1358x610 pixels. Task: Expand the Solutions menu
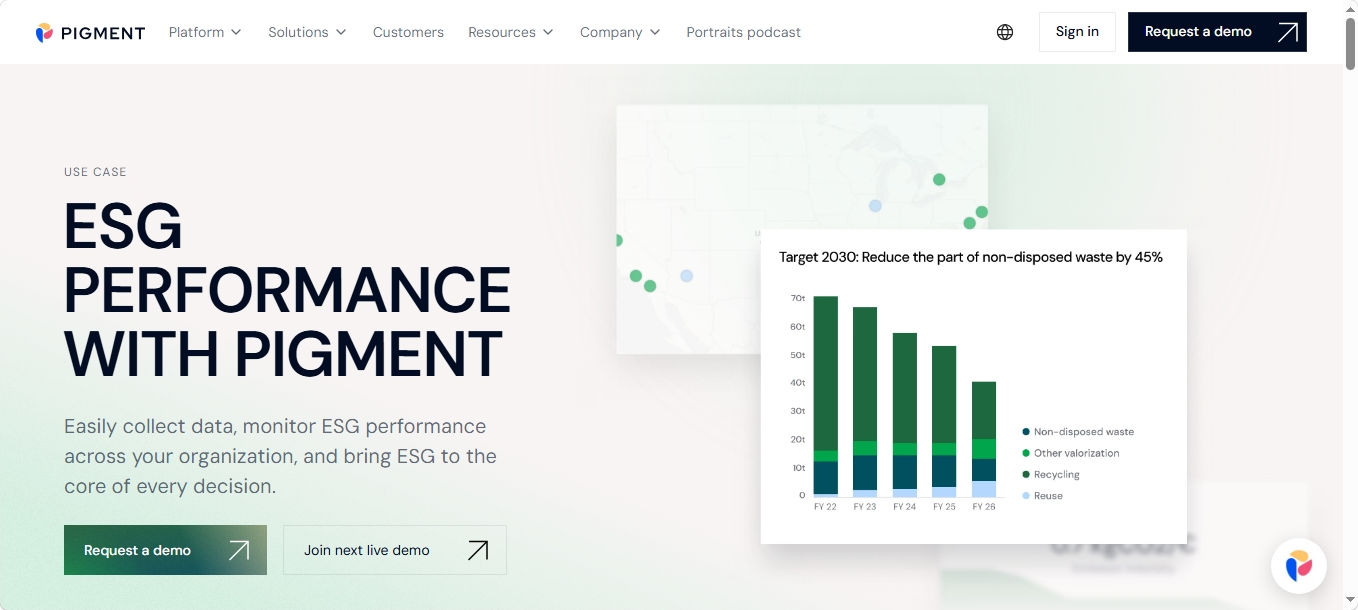click(x=307, y=32)
